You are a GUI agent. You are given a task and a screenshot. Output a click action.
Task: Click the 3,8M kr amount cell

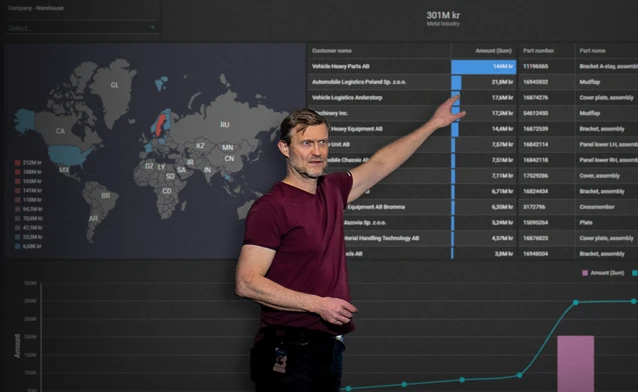pos(484,254)
